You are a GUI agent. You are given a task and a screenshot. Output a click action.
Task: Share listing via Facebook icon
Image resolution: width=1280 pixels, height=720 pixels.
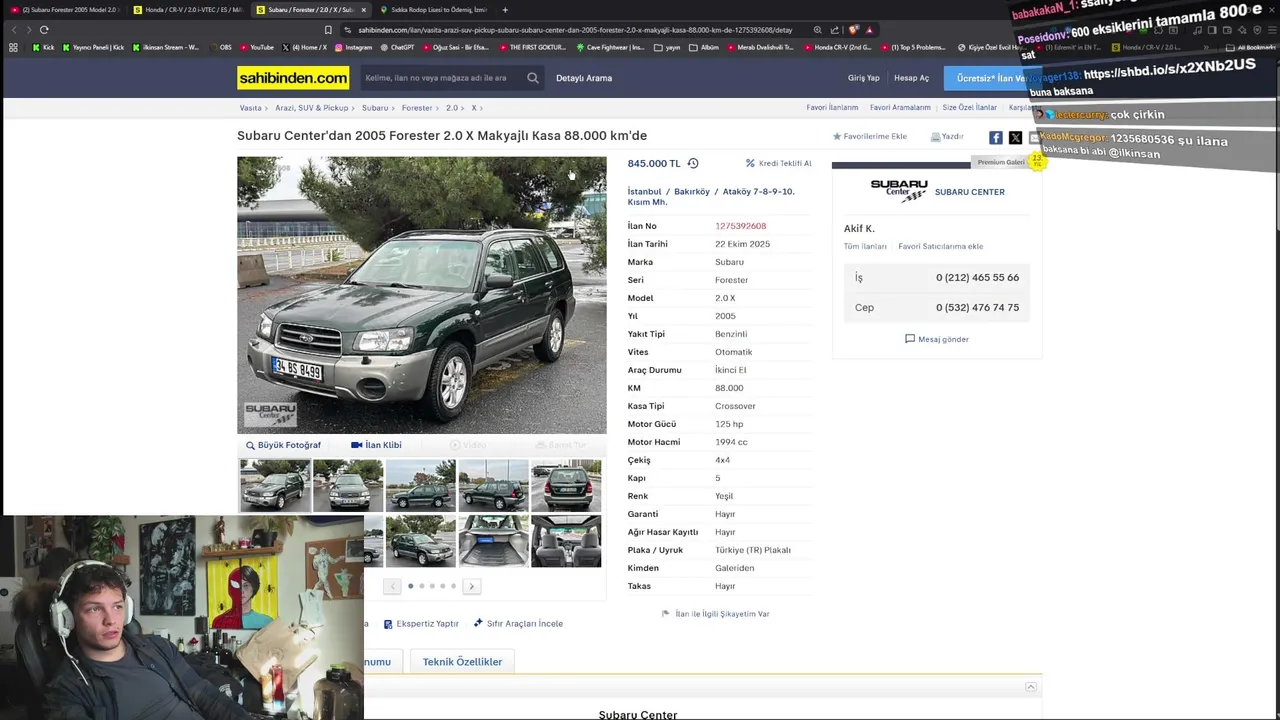[996, 137]
